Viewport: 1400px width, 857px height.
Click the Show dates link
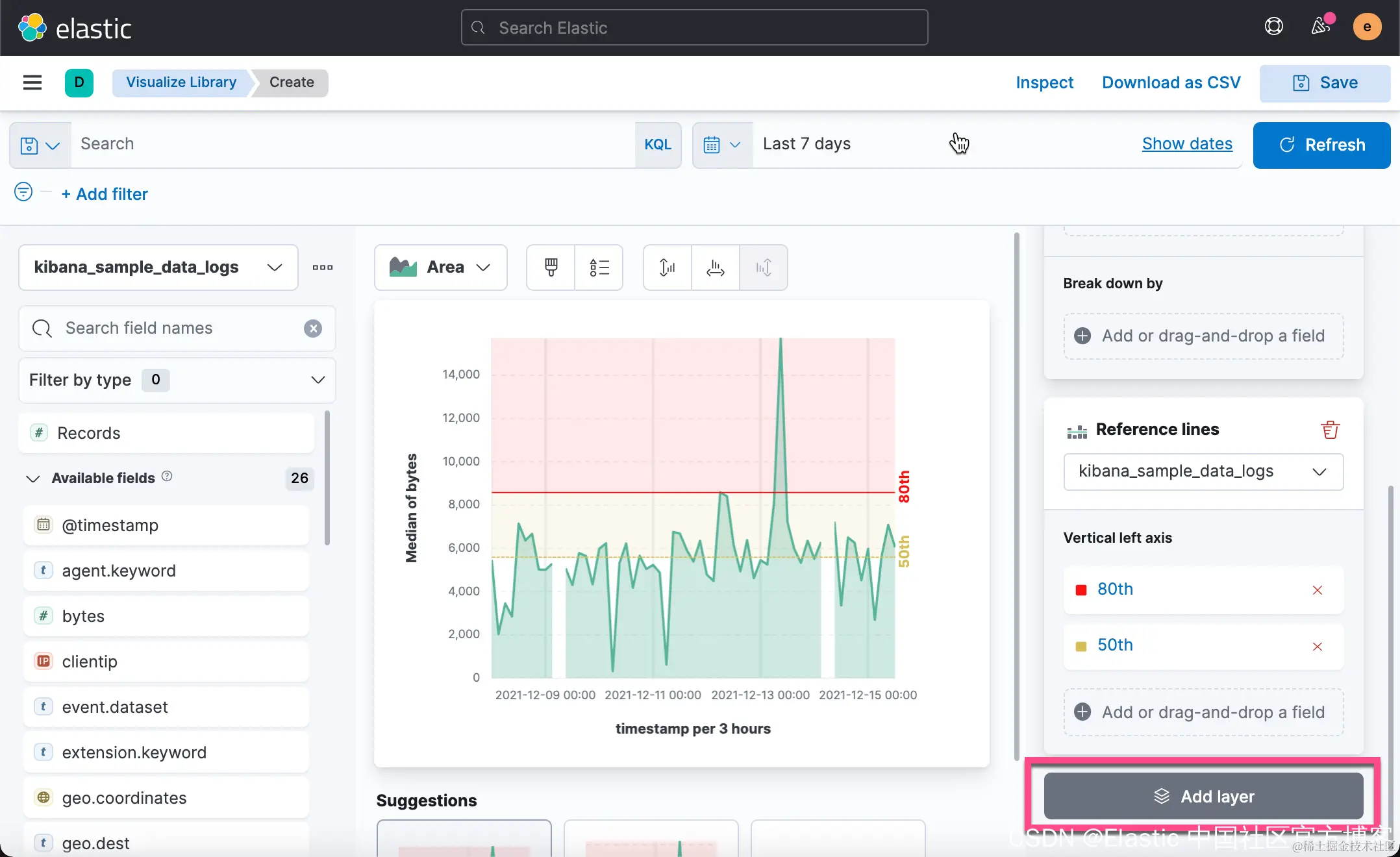[1187, 144]
